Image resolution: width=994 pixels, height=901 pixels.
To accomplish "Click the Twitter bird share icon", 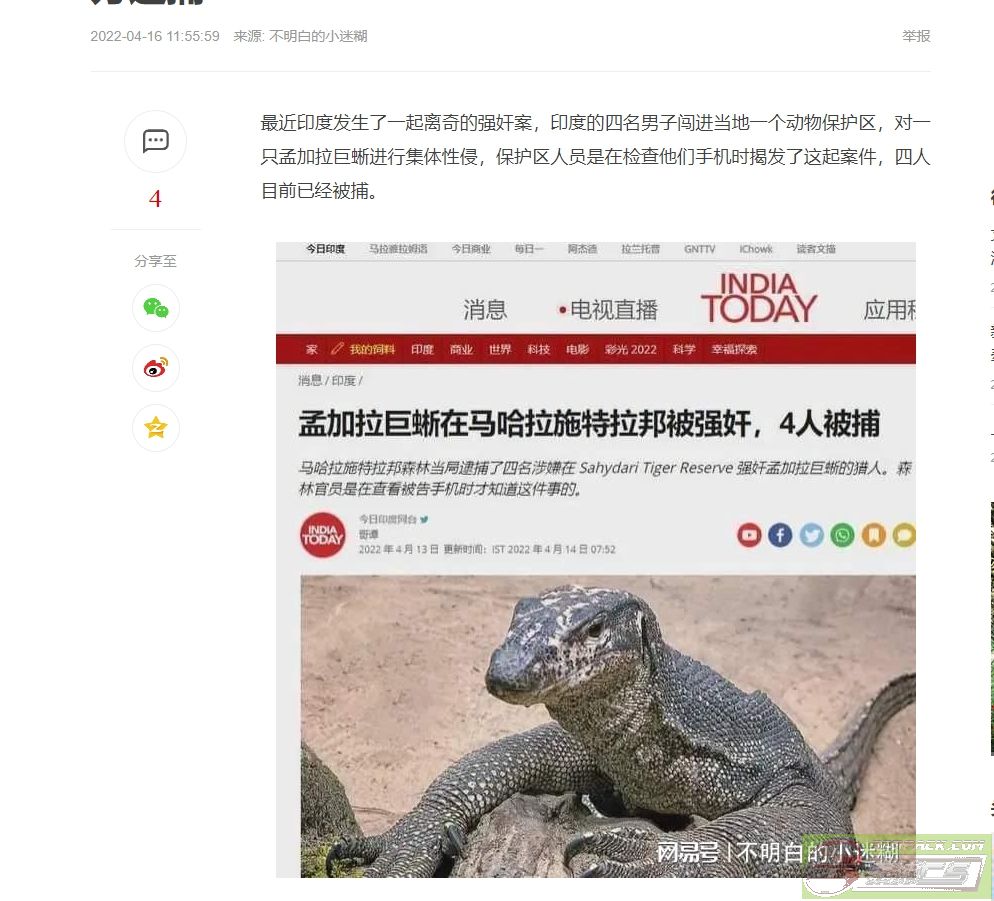I will point(811,535).
